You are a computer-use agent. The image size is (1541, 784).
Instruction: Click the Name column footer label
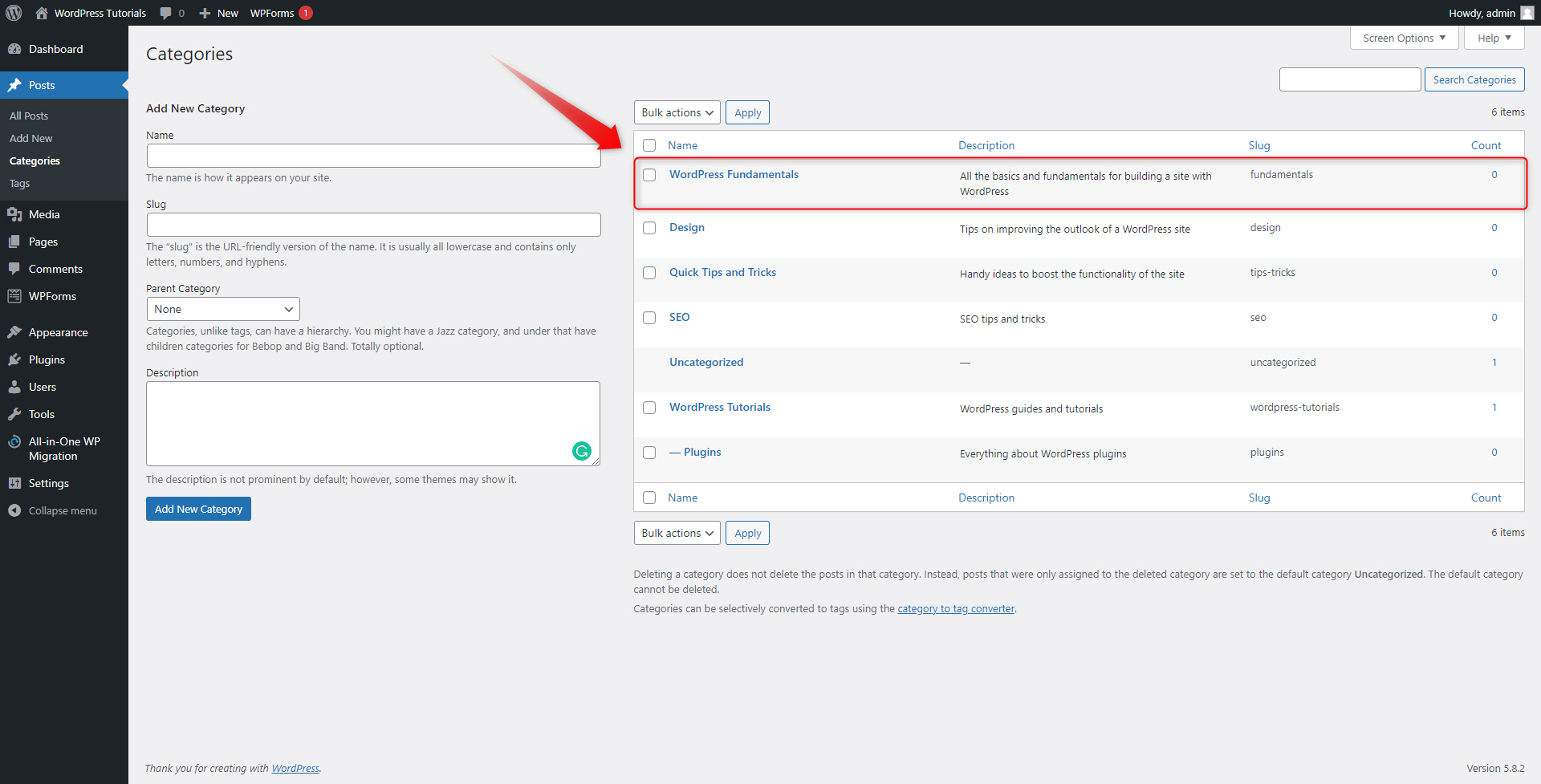tap(682, 498)
